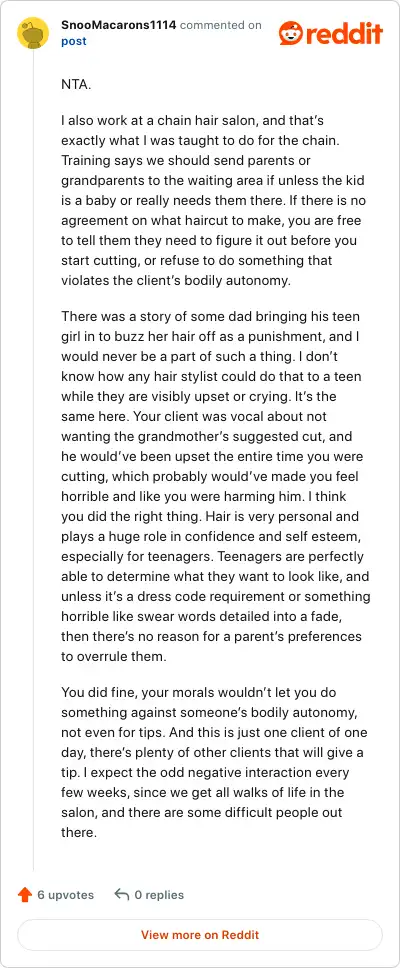
Task: Click line "I expect the odd negative interaction"
Action: point(205,772)
